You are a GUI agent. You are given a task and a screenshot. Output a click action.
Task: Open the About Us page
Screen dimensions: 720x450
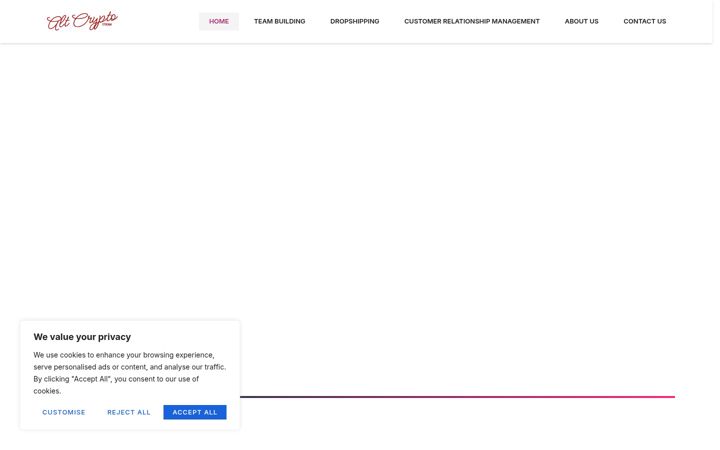coord(581,22)
